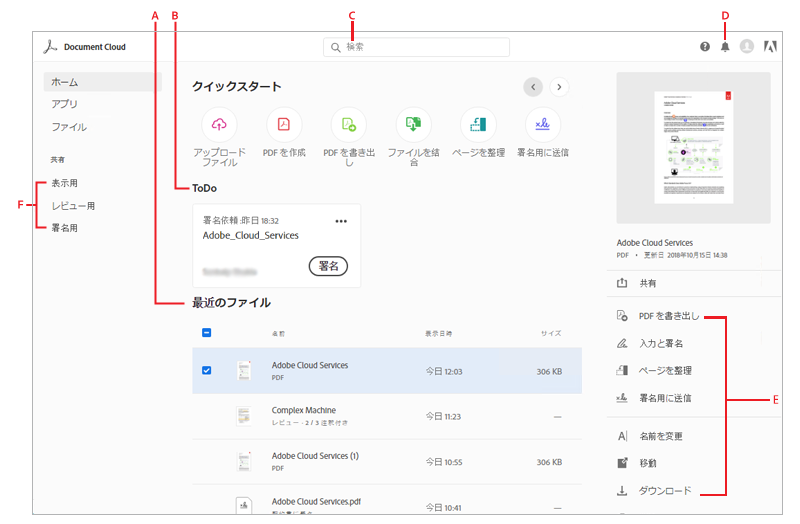Click the upload file cloud icon
The height and width of the screenshot is (524, 800).
219,124
